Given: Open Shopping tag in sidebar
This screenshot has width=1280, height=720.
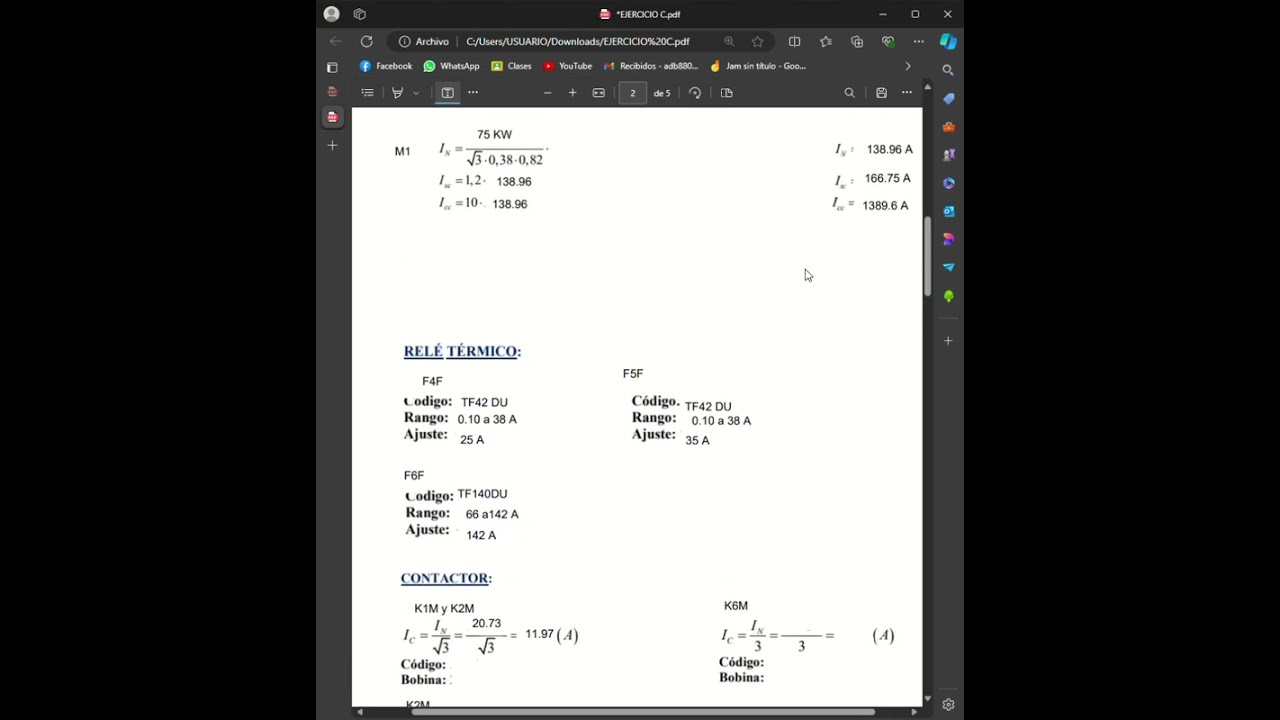Looking at the screenshot, I should [948, 98].
